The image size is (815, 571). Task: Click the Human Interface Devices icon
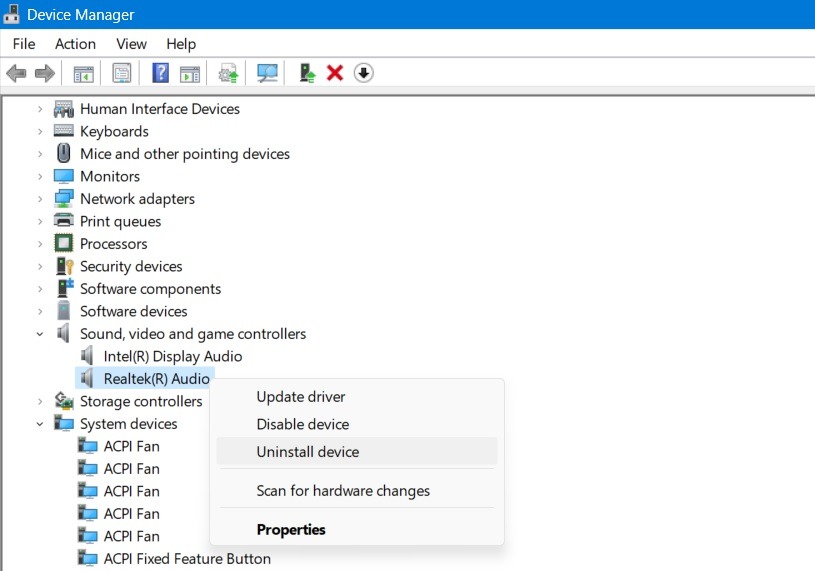click(63, 109)
